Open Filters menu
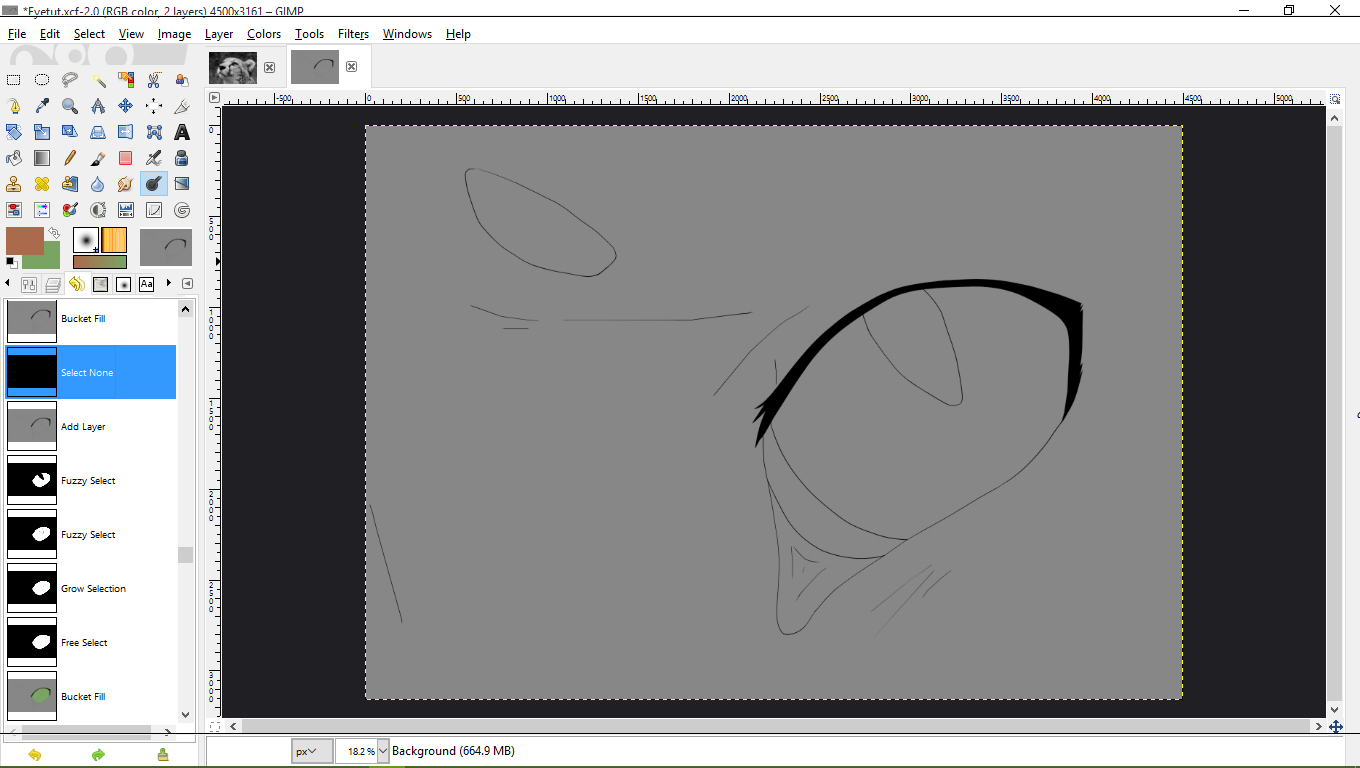 (353, 34)
